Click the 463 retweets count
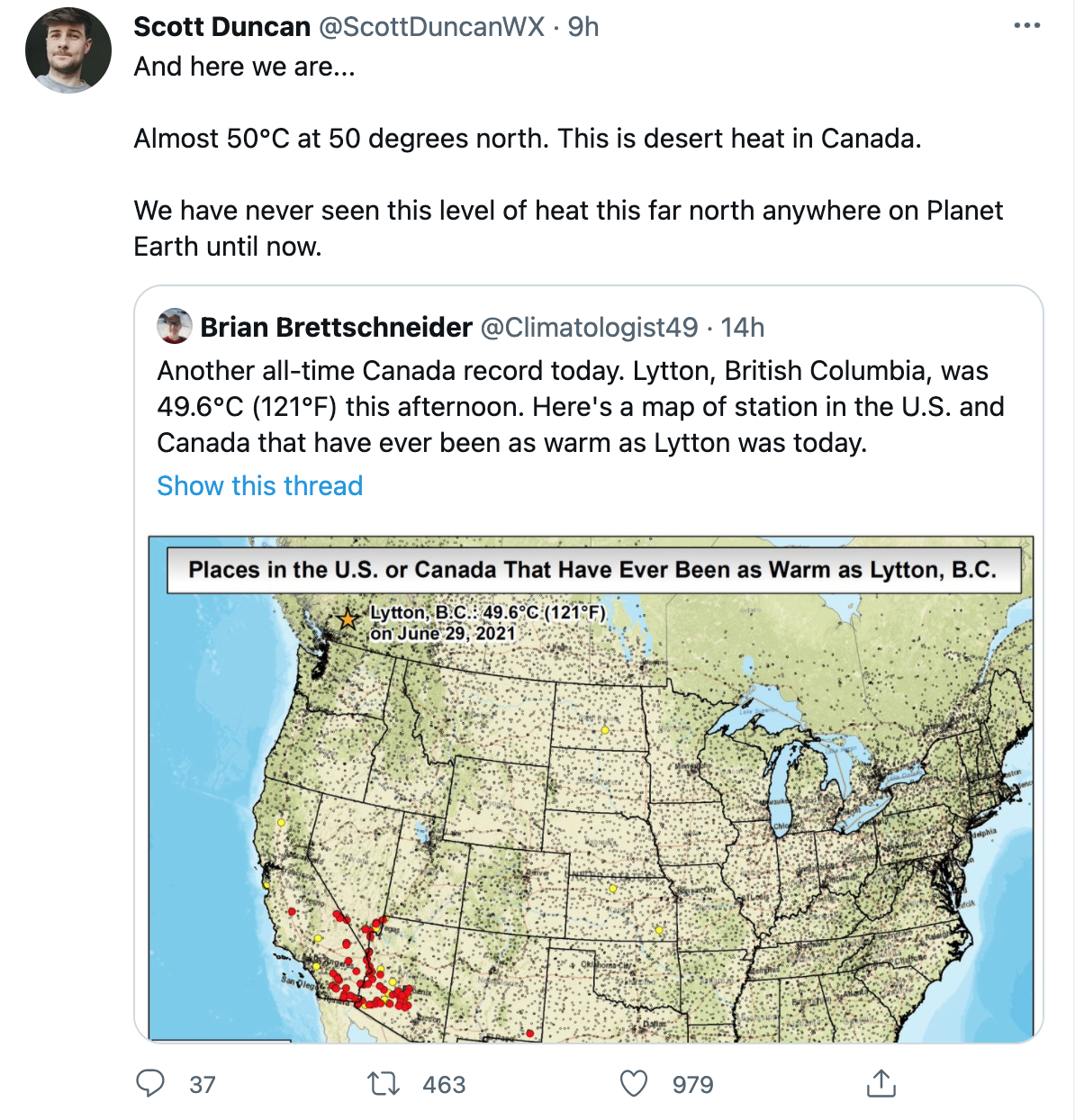 (445, 1085)
